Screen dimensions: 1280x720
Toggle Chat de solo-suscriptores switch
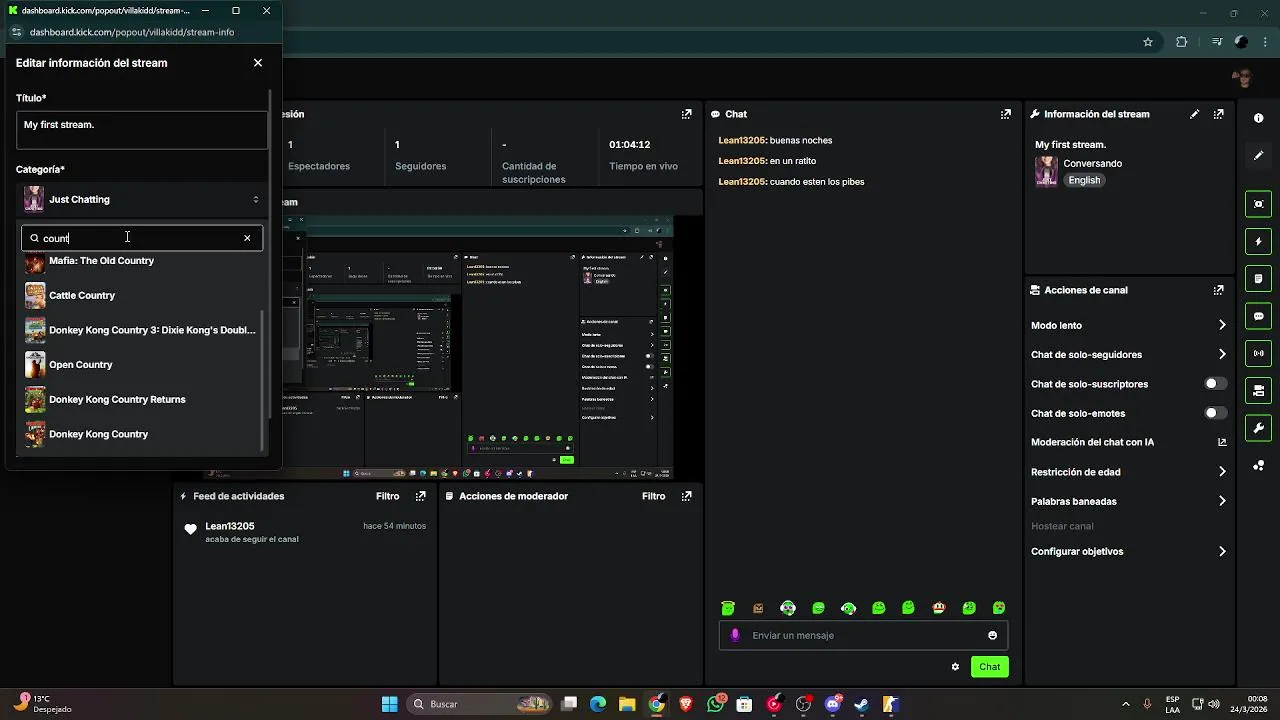pos(1216,384)
